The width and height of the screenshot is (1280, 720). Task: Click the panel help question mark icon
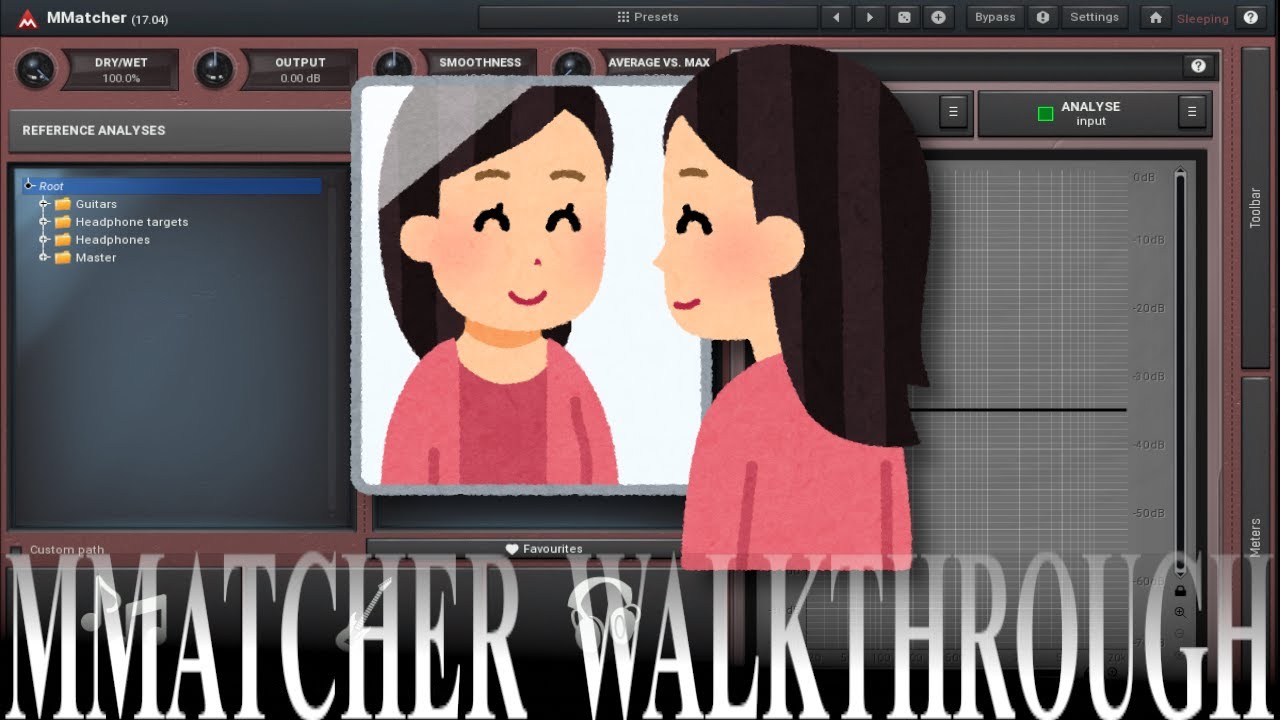1198,66
